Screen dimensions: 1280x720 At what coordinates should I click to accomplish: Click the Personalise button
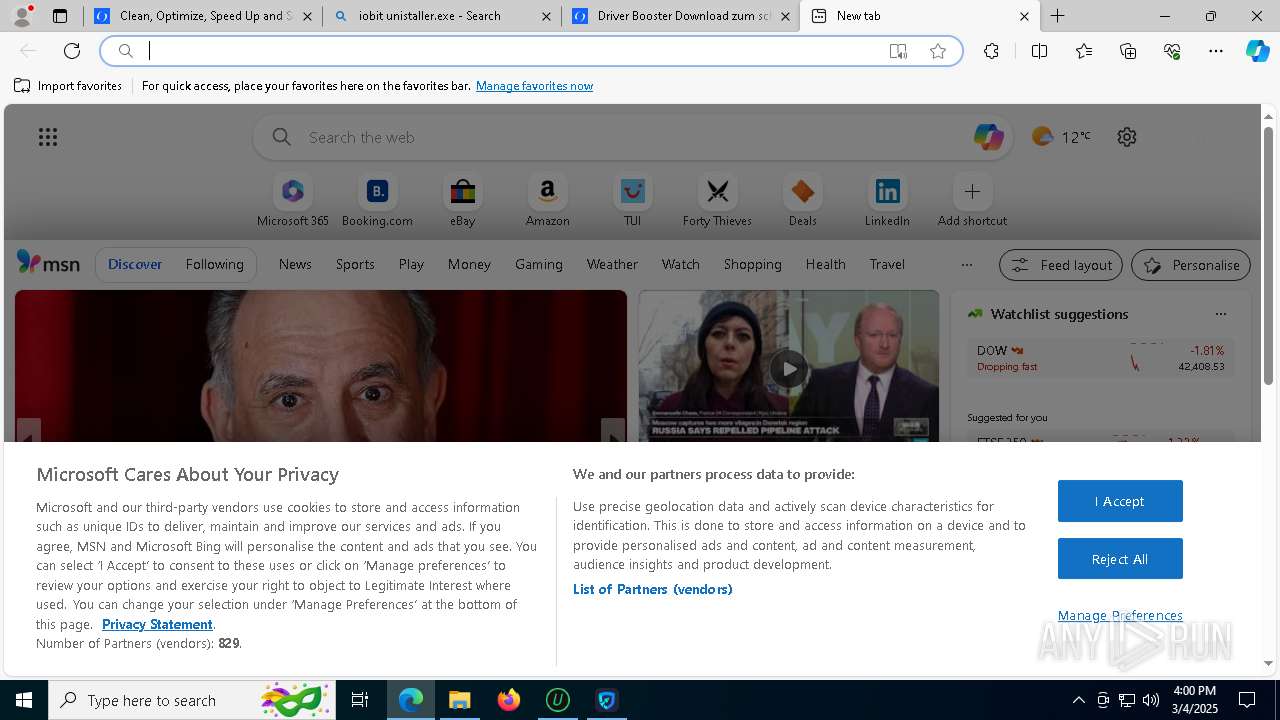(1191, 265)
